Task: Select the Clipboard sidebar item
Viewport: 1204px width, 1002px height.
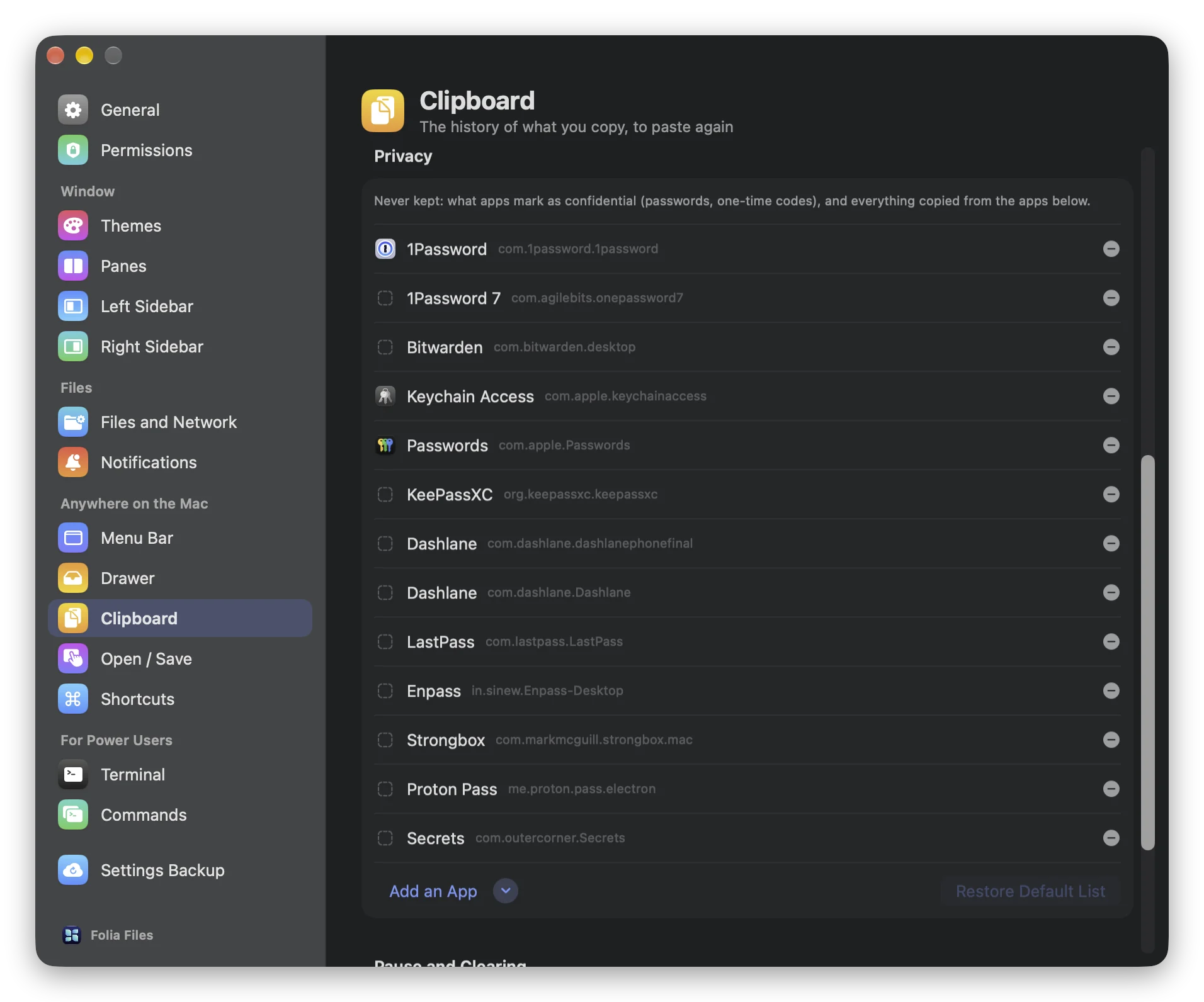Action: pyautogui.click(x=180, y=619)
